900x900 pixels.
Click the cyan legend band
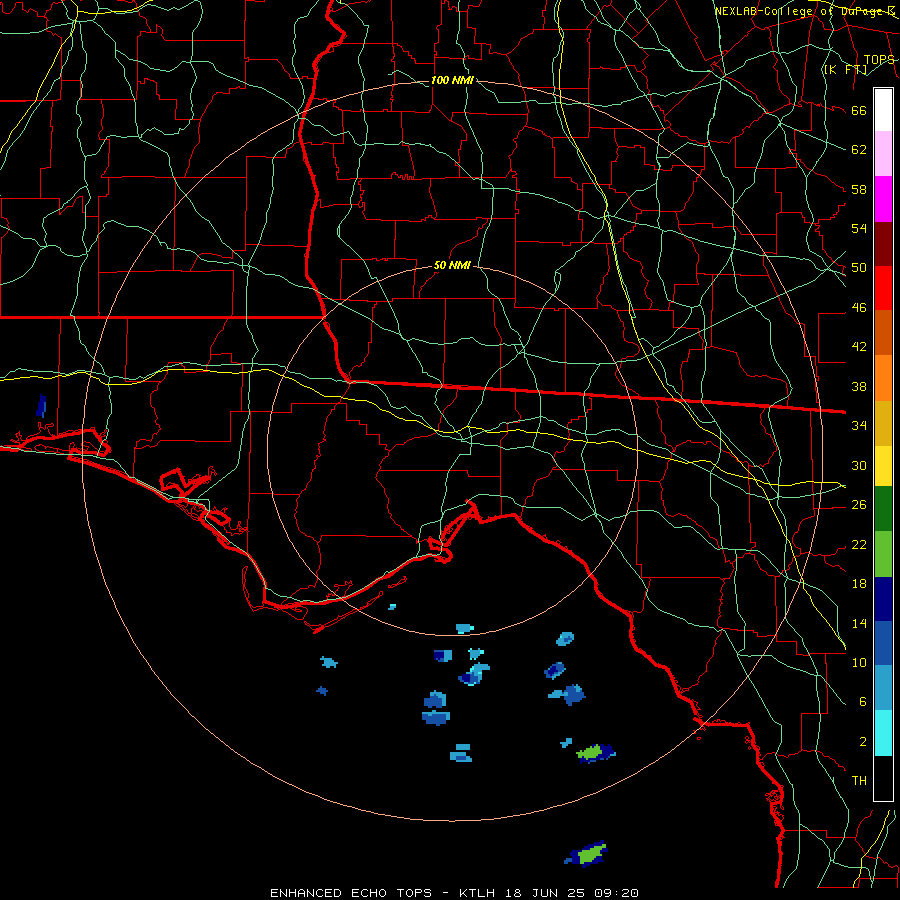[883, 732]
